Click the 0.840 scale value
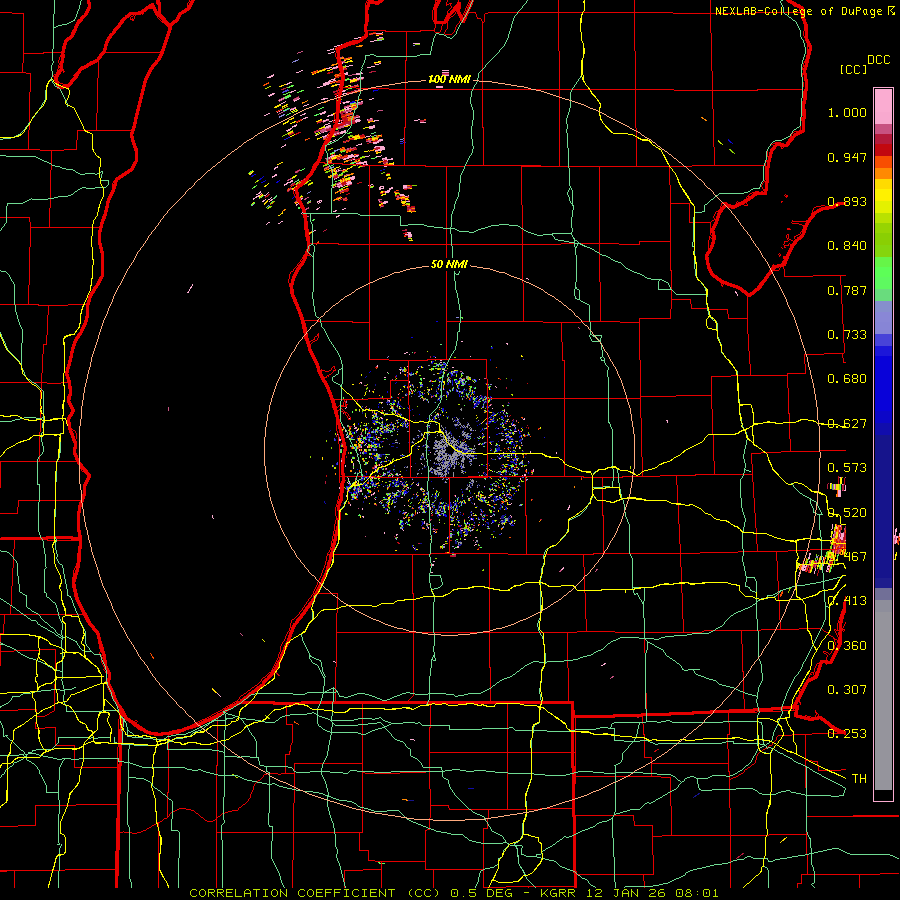The width and height of the screenshot is (900, 900). 847,246
